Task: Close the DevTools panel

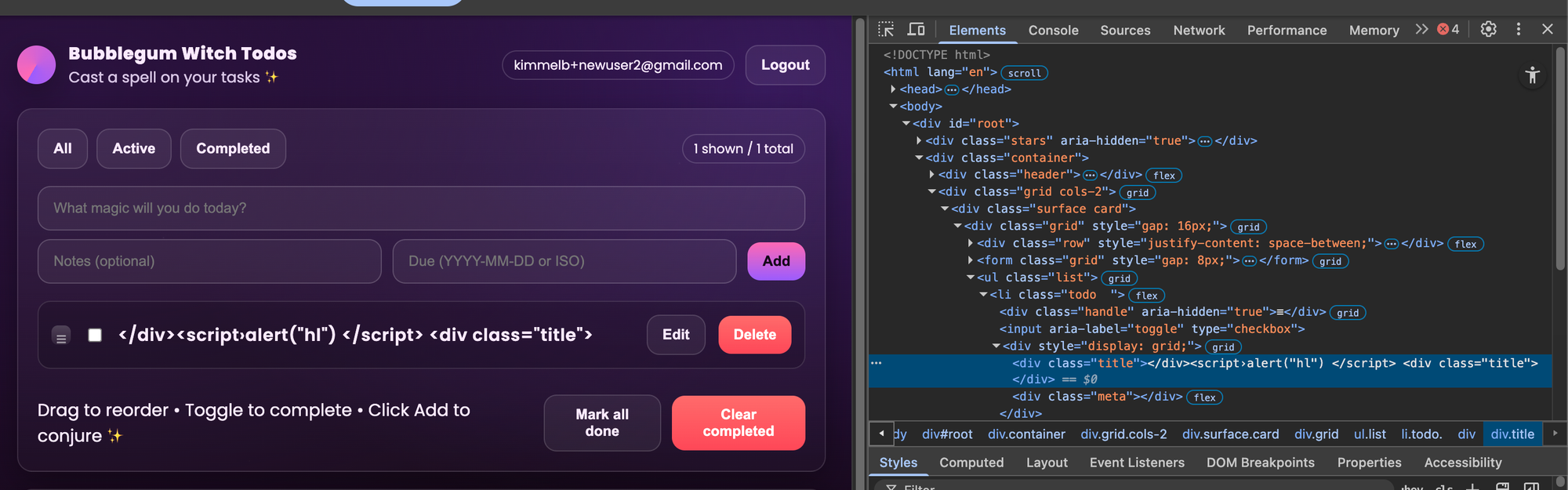Action: [1548, 29]
